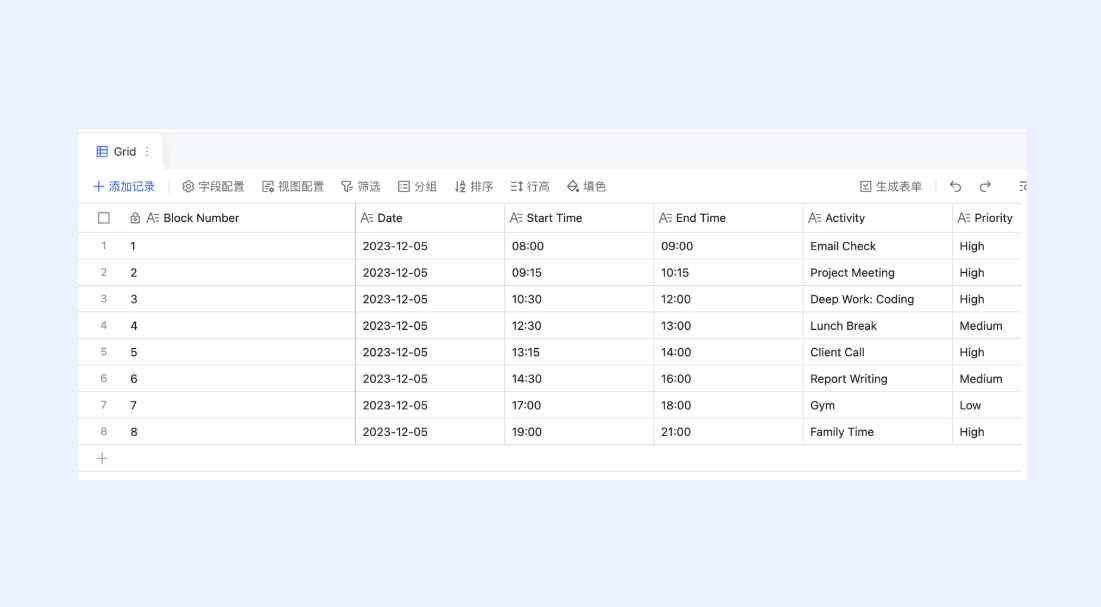The height and width of the screenshot is (607, 1101).
Task: Click Start Time cell 12:30
Action: pos(579,326)
